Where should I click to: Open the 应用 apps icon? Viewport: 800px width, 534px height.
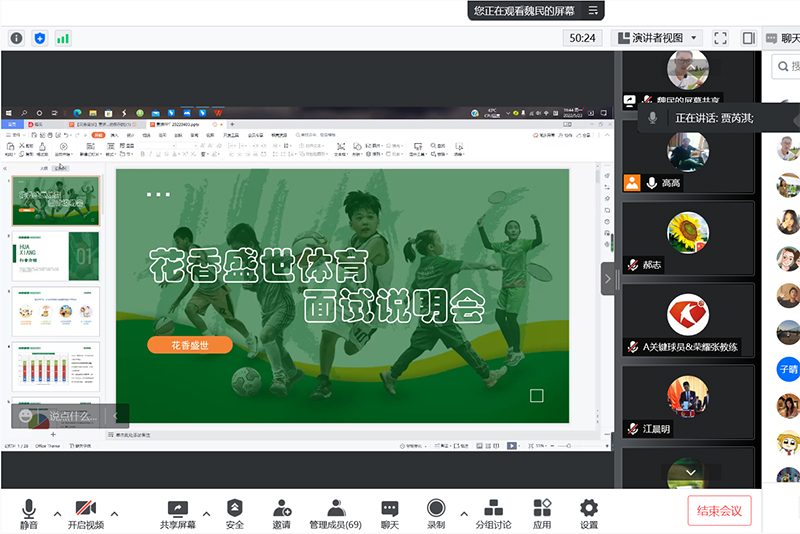tap(542, 514)
